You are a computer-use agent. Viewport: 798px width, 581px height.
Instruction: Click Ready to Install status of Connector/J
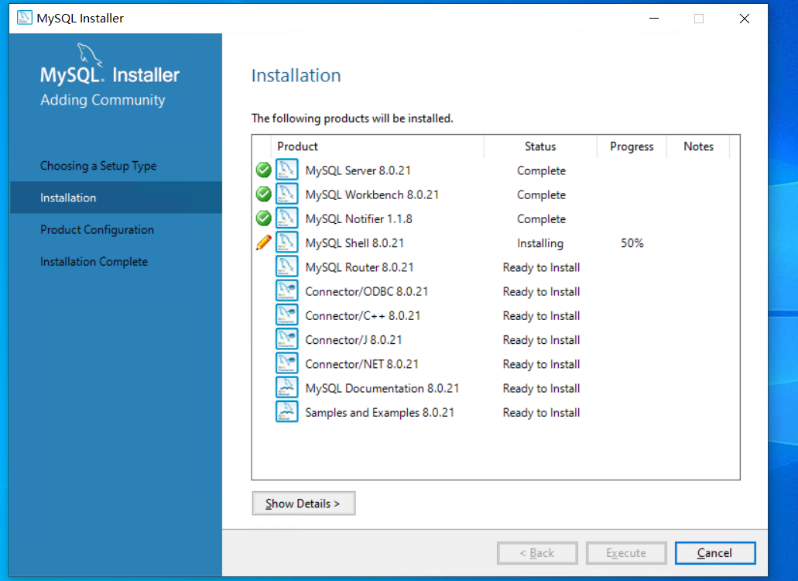point(541,340)
